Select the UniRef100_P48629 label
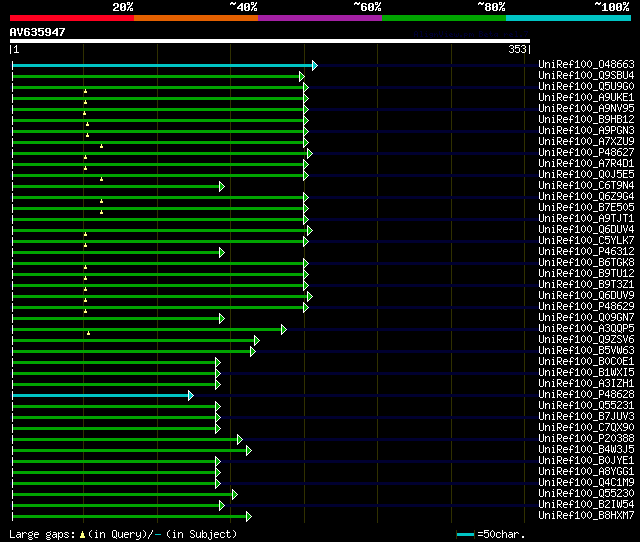Screen dimensions: 640x542 pos(586,307)
